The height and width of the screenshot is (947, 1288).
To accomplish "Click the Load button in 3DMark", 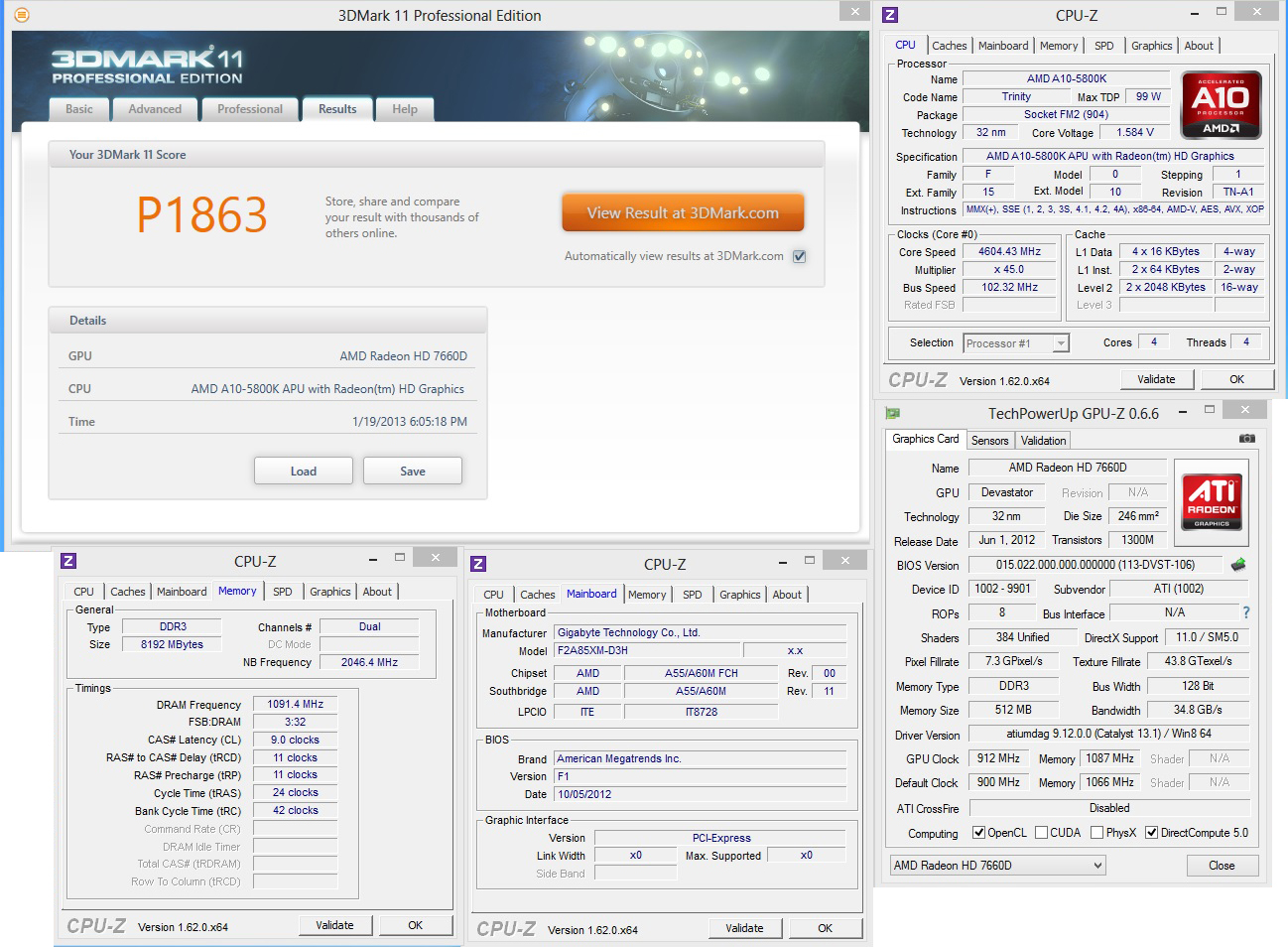I will coord(304,471).
